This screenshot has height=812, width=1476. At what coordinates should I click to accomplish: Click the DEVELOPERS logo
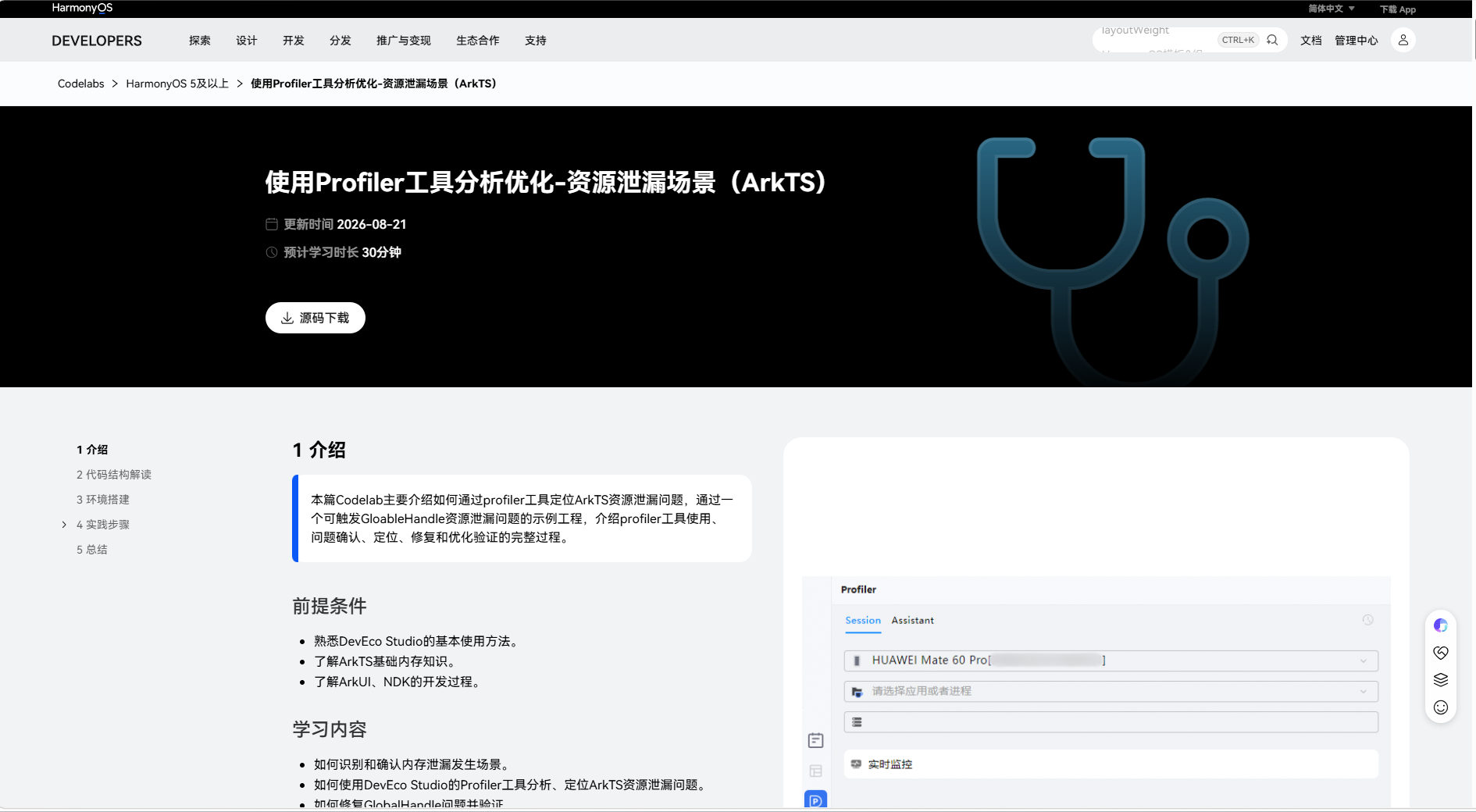pos(97,41)
